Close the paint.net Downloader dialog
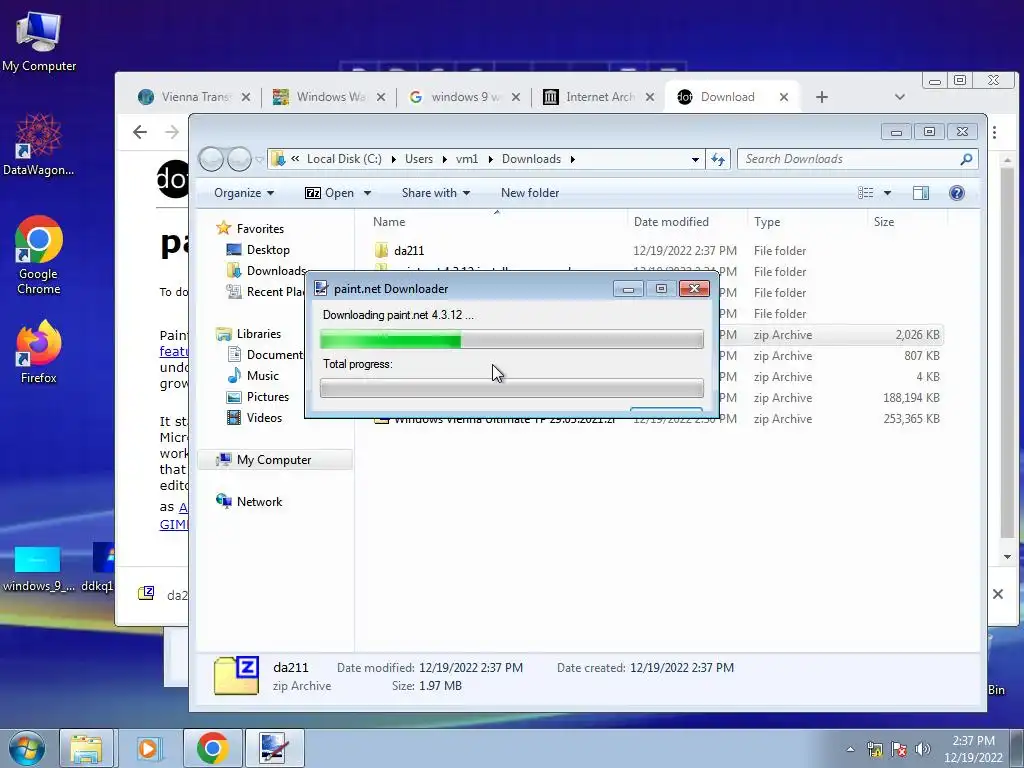This screenshot has width=1024, height=768. 694,289
